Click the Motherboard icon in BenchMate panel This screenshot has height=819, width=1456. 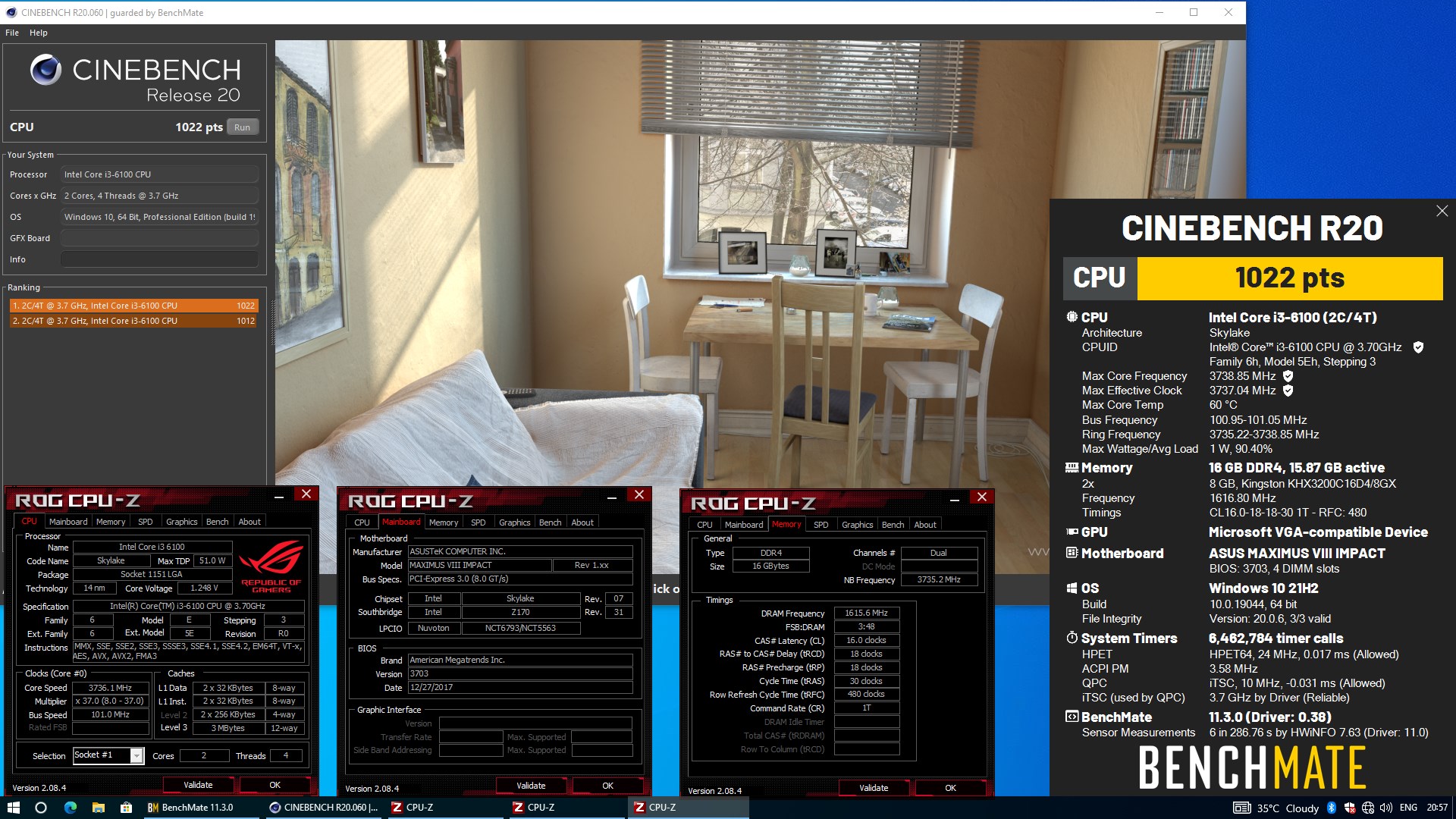[x=1072, y=553]
